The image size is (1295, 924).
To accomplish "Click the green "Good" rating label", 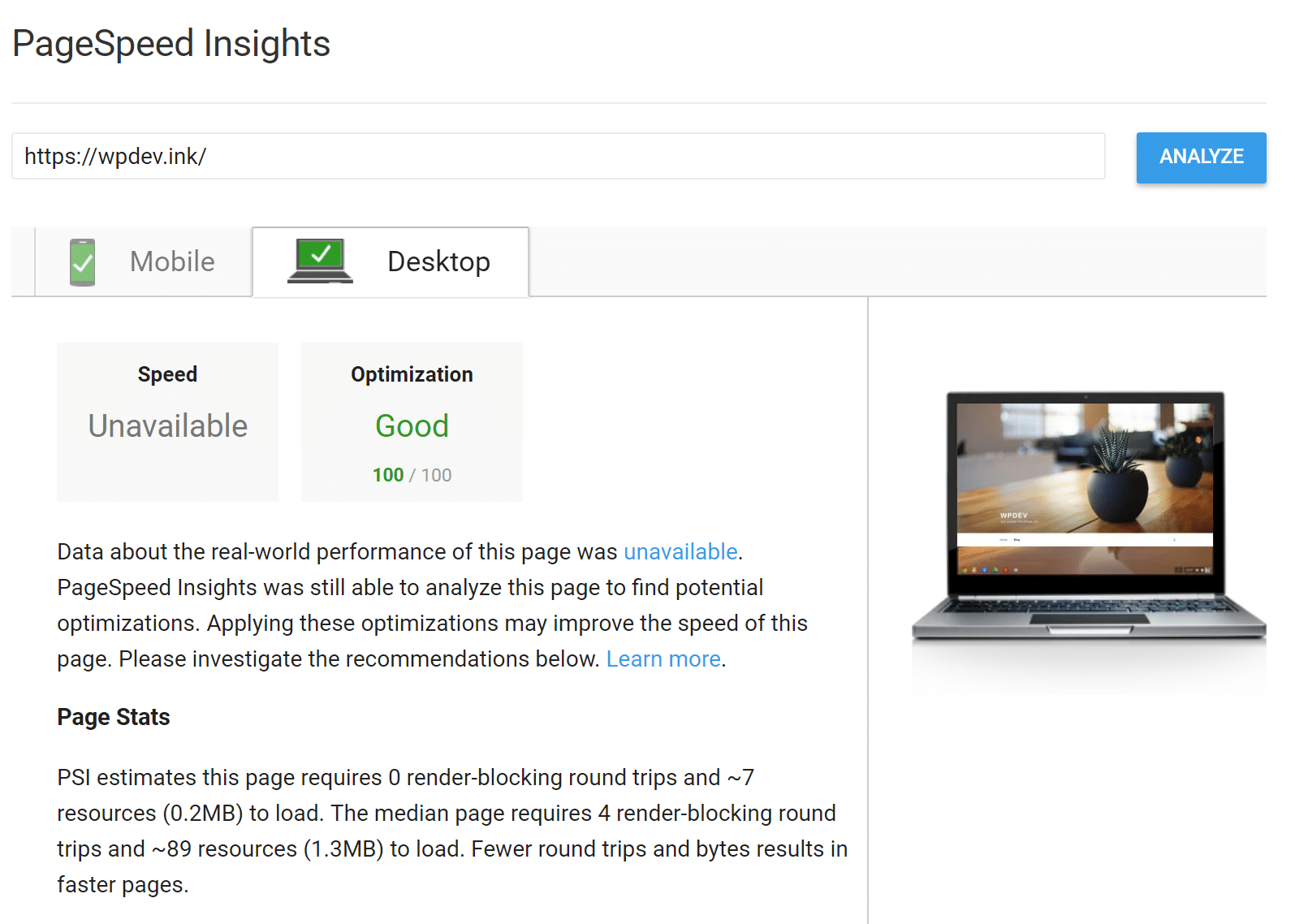I will point(412,425).
